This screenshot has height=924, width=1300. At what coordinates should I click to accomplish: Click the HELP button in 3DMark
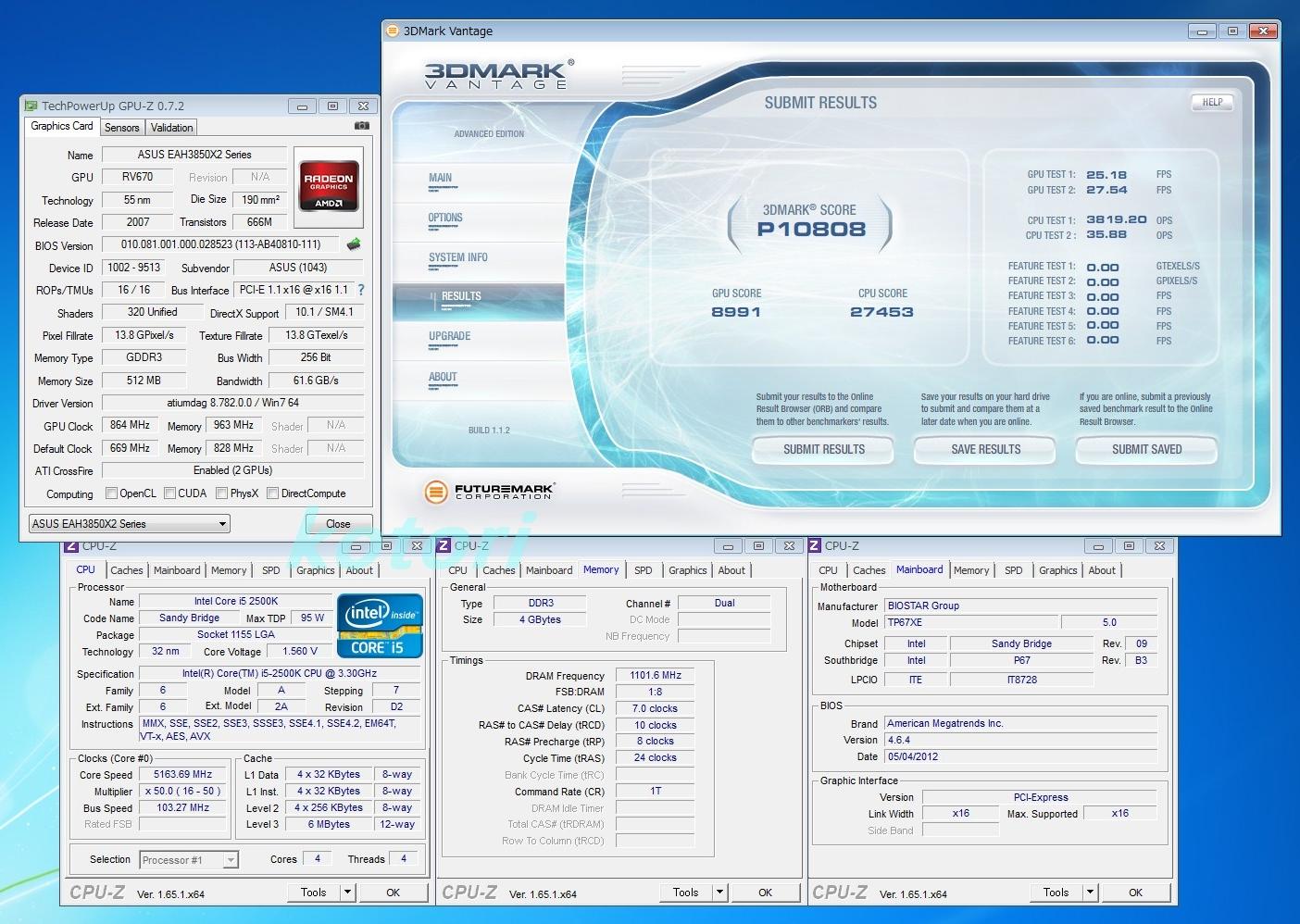(1212, 103)
